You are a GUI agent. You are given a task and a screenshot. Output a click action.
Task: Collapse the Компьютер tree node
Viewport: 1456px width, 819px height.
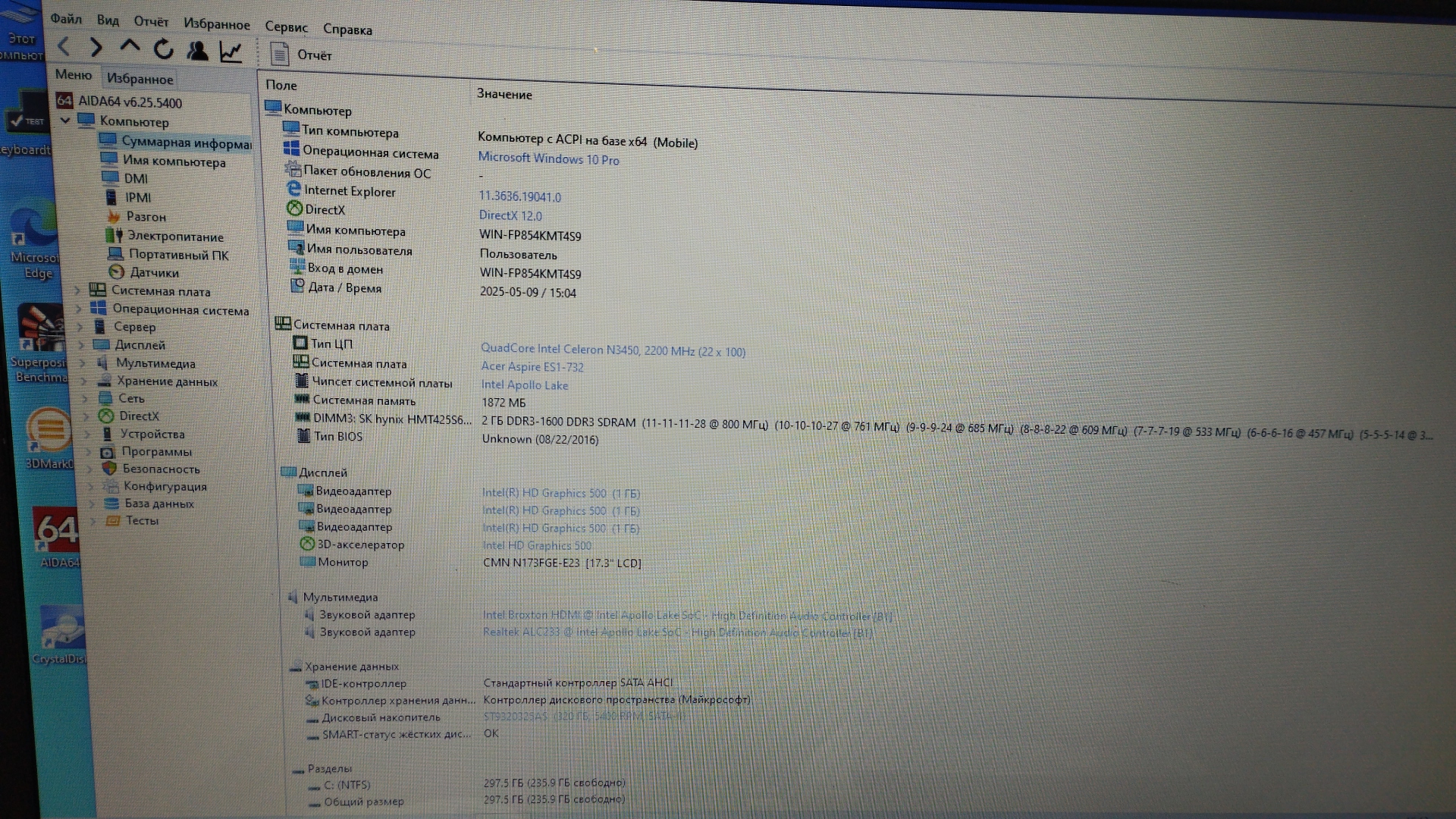[65, 121]
